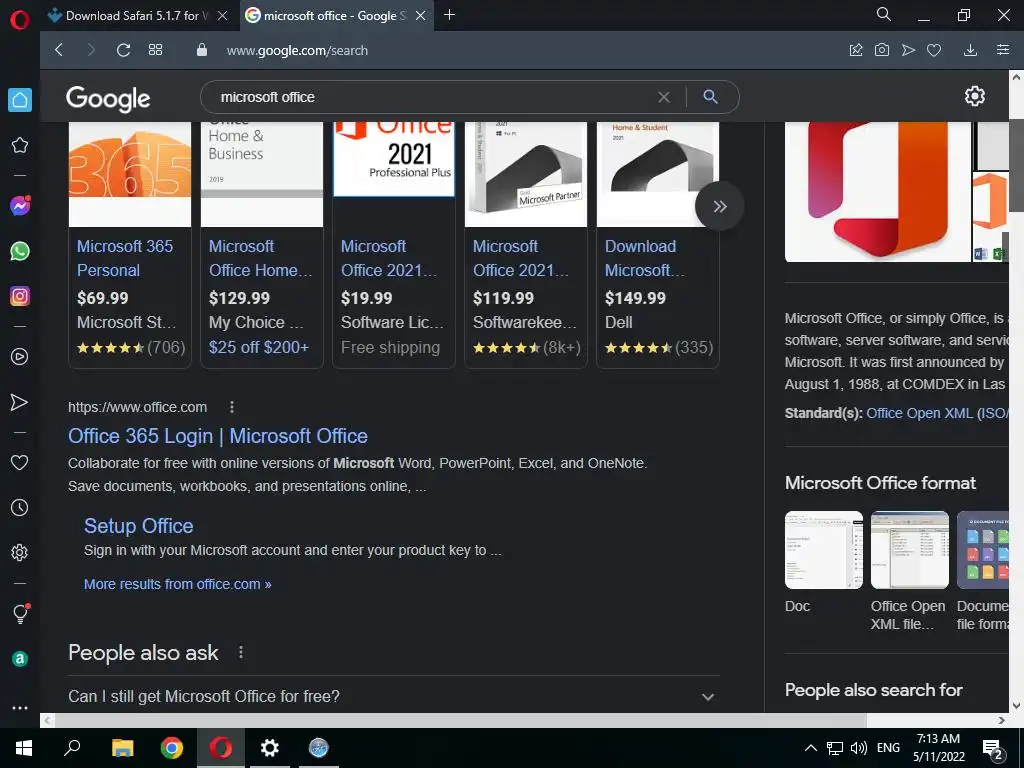Viewport: 1024px width, 768px height.
Task: Open a new tab with plus button
Action: click(449, 15)
